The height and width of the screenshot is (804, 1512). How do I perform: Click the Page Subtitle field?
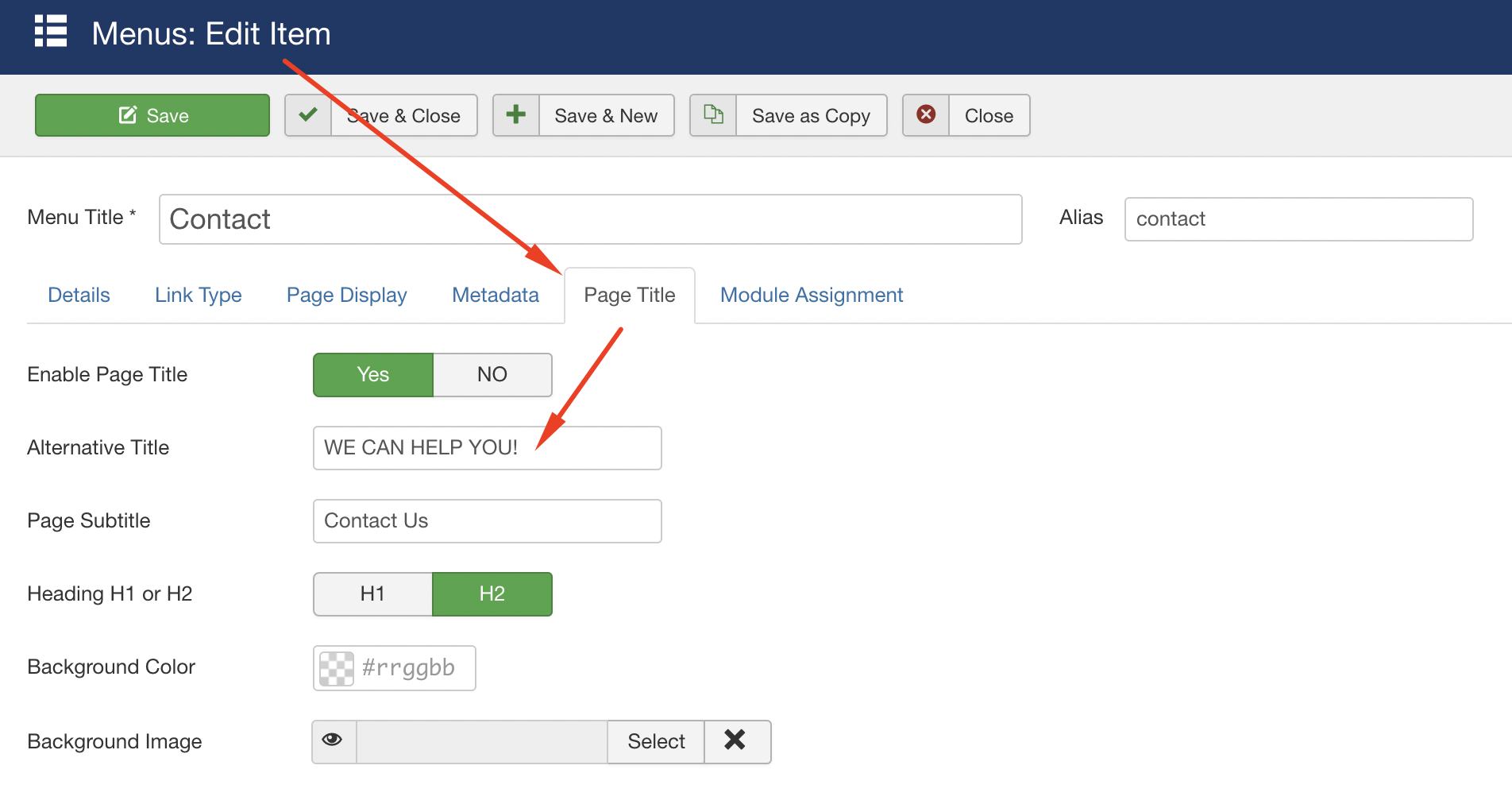(488, 521)
